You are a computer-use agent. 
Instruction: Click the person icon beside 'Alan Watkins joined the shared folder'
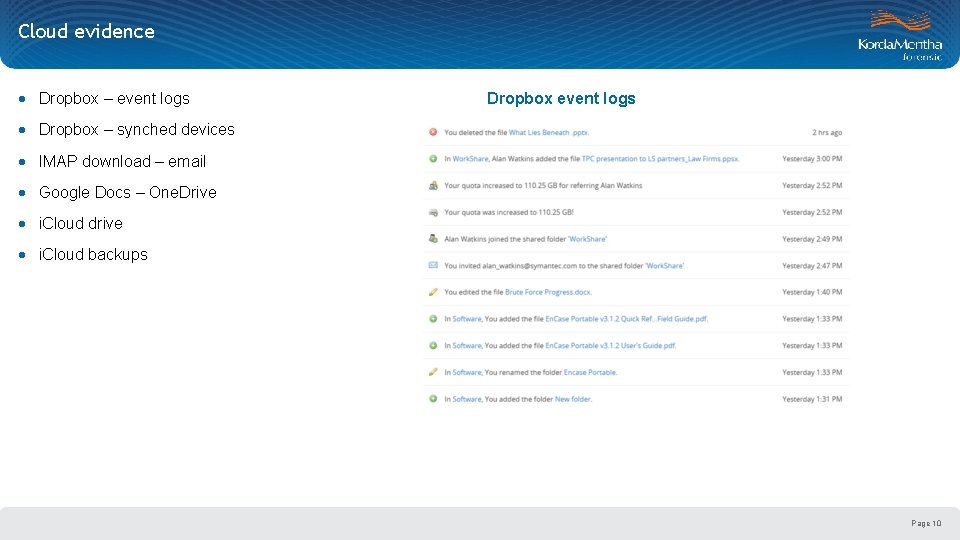[433, 239]
